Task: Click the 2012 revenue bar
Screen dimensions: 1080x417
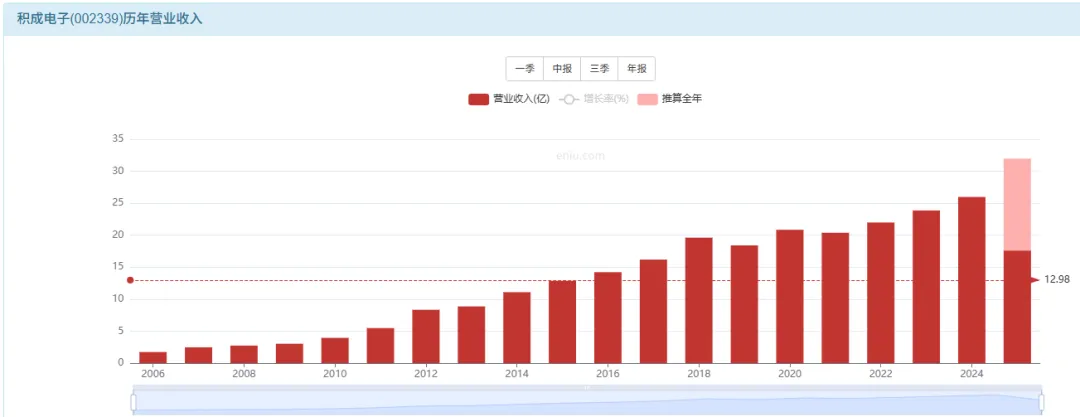Action: click(426, 336)
